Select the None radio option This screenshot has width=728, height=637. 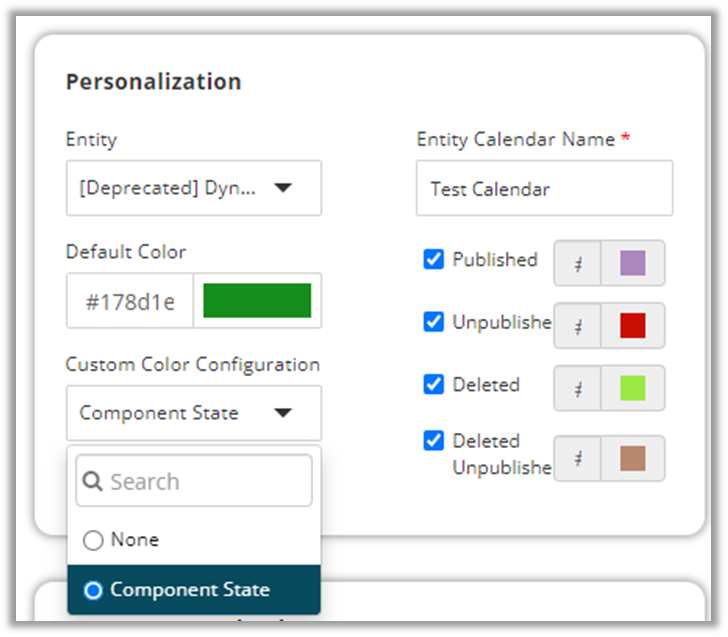pyautogui.click(x=94, y=540)
